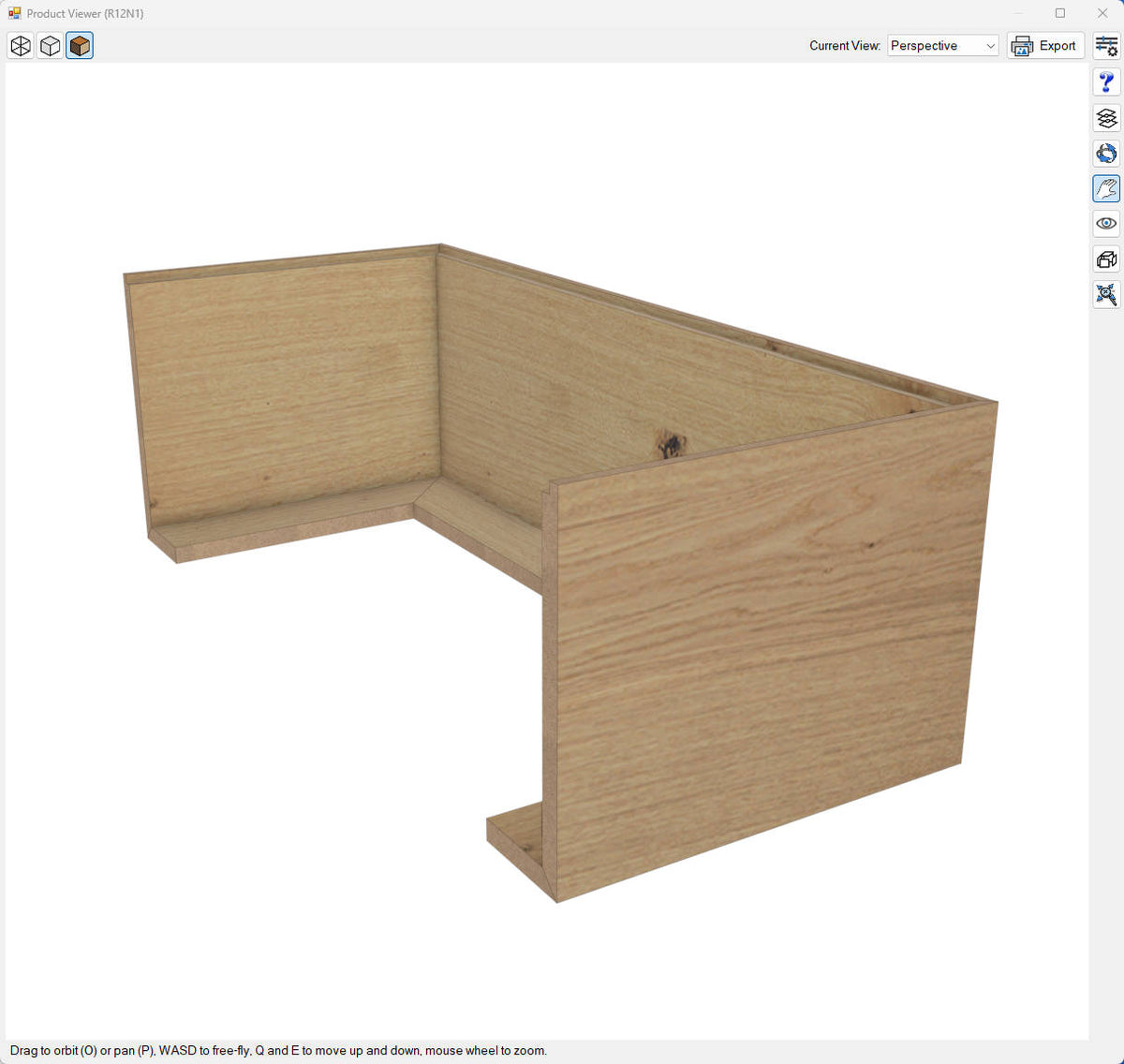
Task: Click the zoom extents icon
Action: pos(1106,294)
